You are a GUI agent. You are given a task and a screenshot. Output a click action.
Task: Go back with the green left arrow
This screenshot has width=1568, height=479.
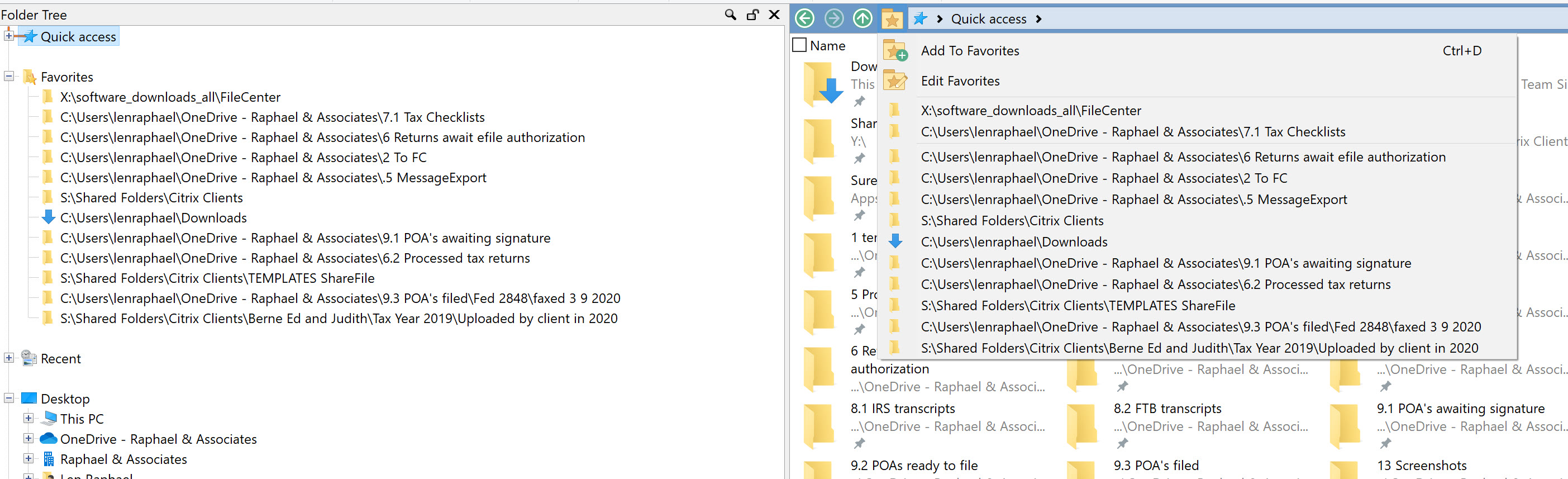805,18
